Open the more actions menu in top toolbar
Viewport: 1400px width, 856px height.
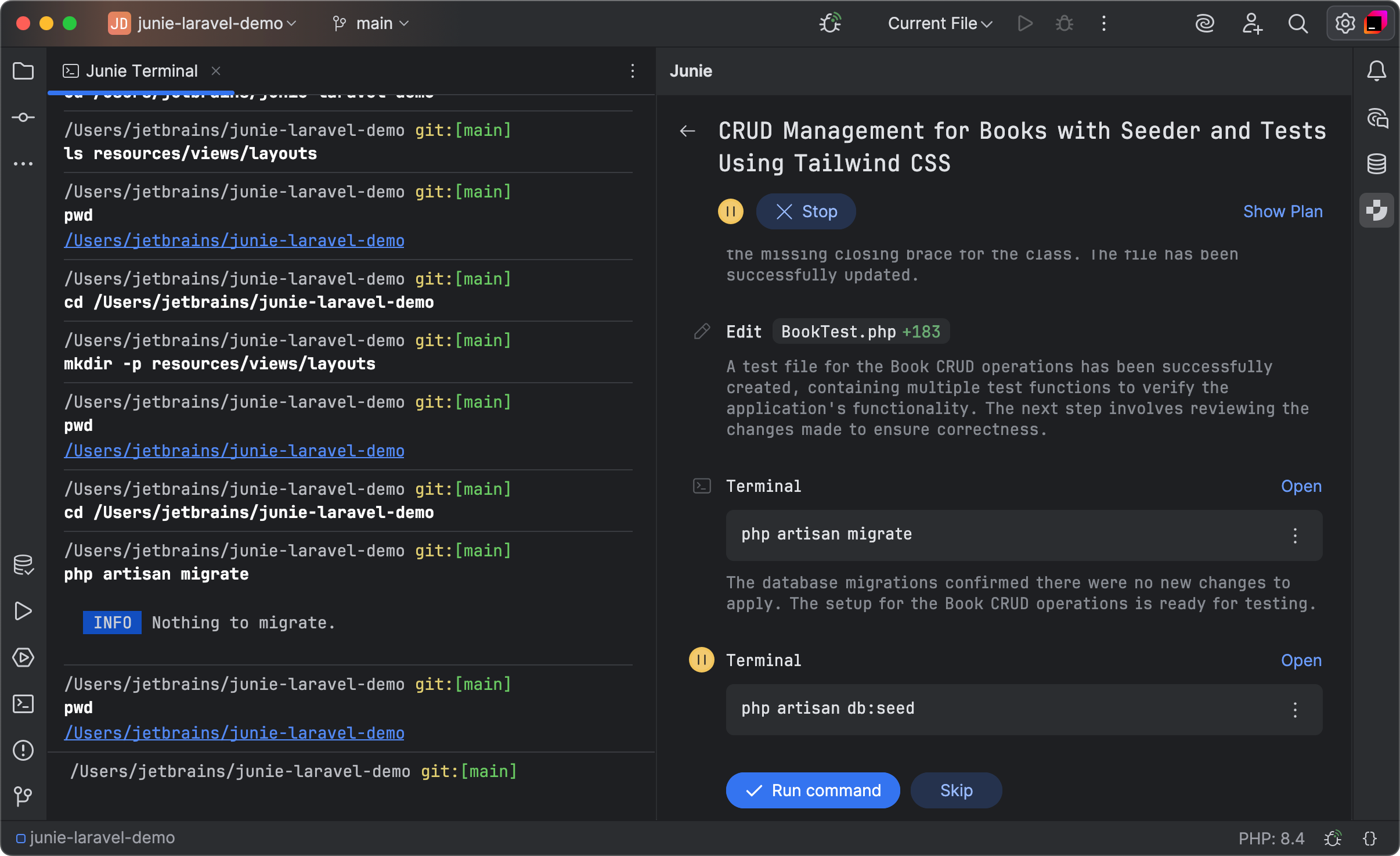(x=1104, y=23)
